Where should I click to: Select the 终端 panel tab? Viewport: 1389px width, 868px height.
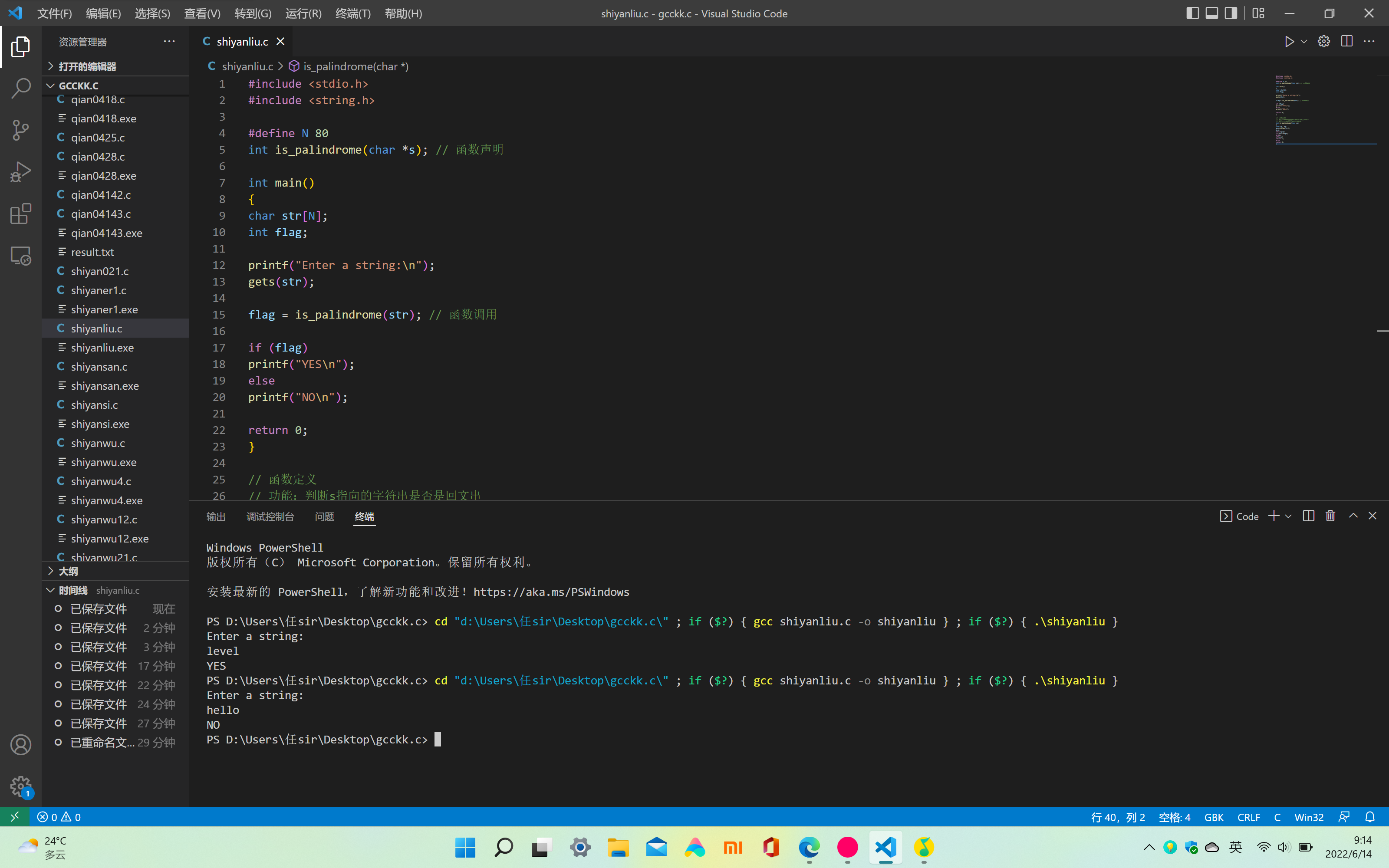point(365,516)
